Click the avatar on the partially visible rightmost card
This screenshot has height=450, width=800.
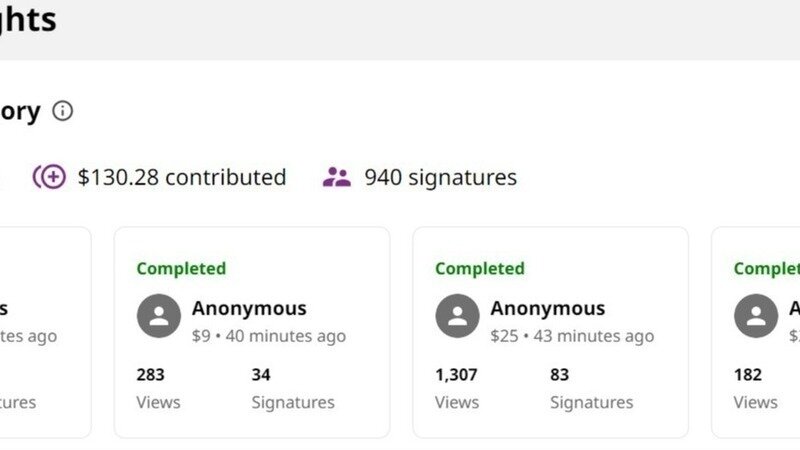756,317
